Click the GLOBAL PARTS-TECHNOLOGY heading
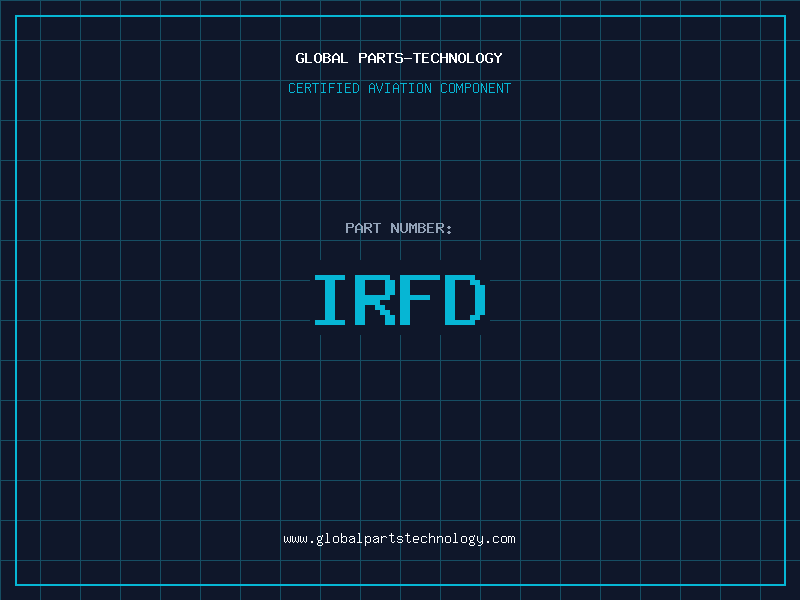Screen dimensions: 800x600 [x=399, y=58]
